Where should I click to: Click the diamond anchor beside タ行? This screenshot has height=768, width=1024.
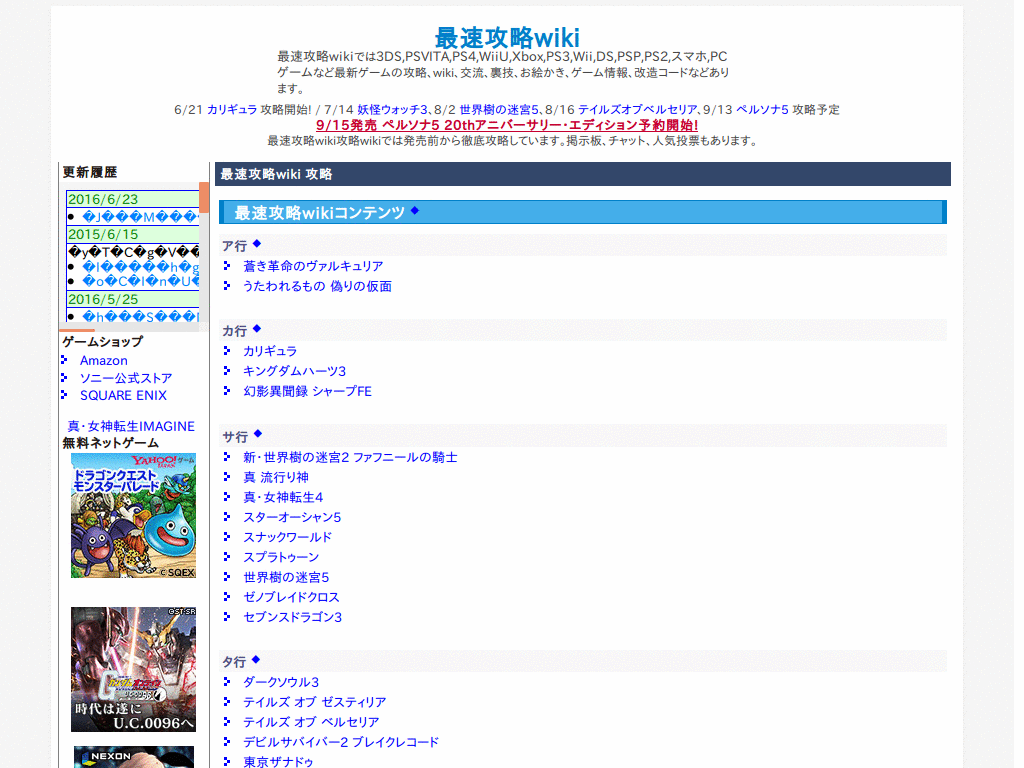point(256,660)
